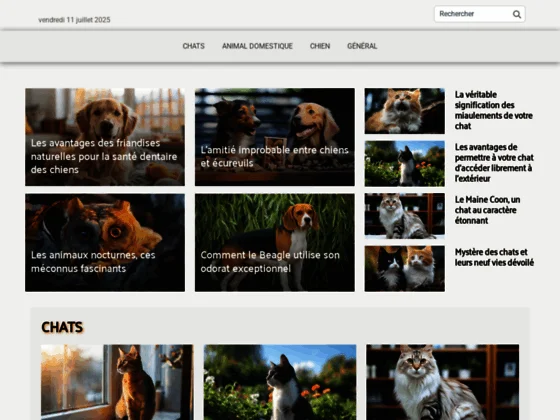Open Mystère des chats et leurs neuf vies
The height and width of the screenshot is (420, 560).
pyautogui.click(x=494, y=257)
